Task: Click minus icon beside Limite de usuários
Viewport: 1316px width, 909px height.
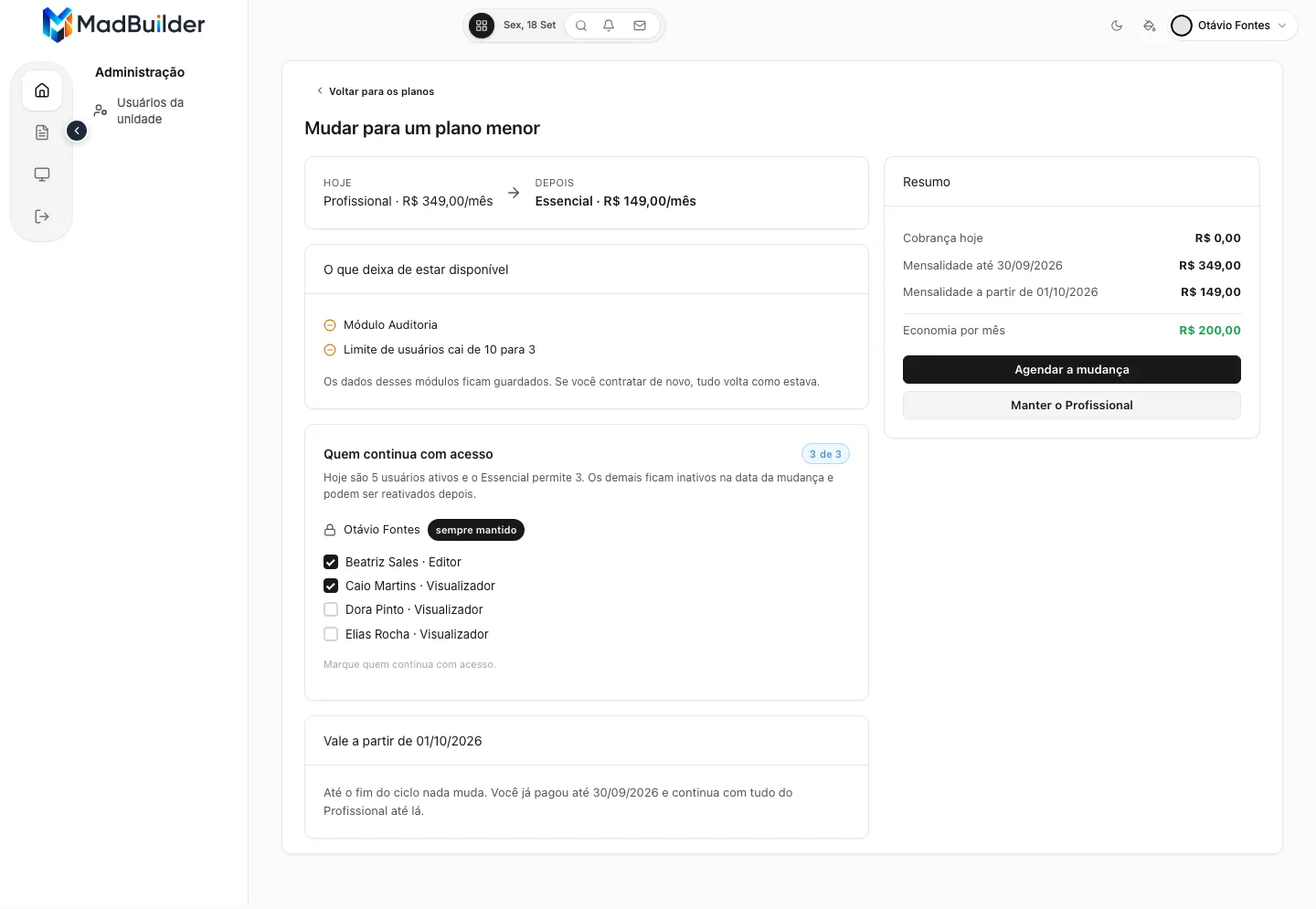Action: coord(330,350)
